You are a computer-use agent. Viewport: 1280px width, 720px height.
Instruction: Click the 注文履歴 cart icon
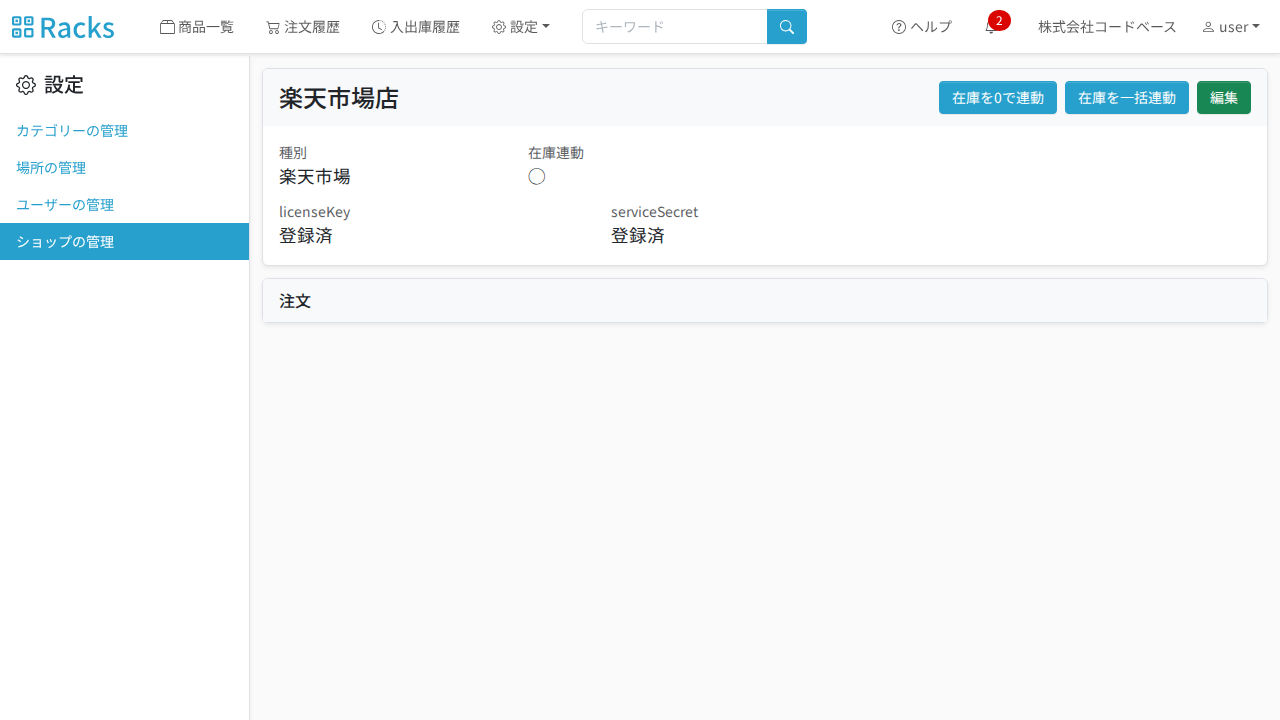click(273, 27)
